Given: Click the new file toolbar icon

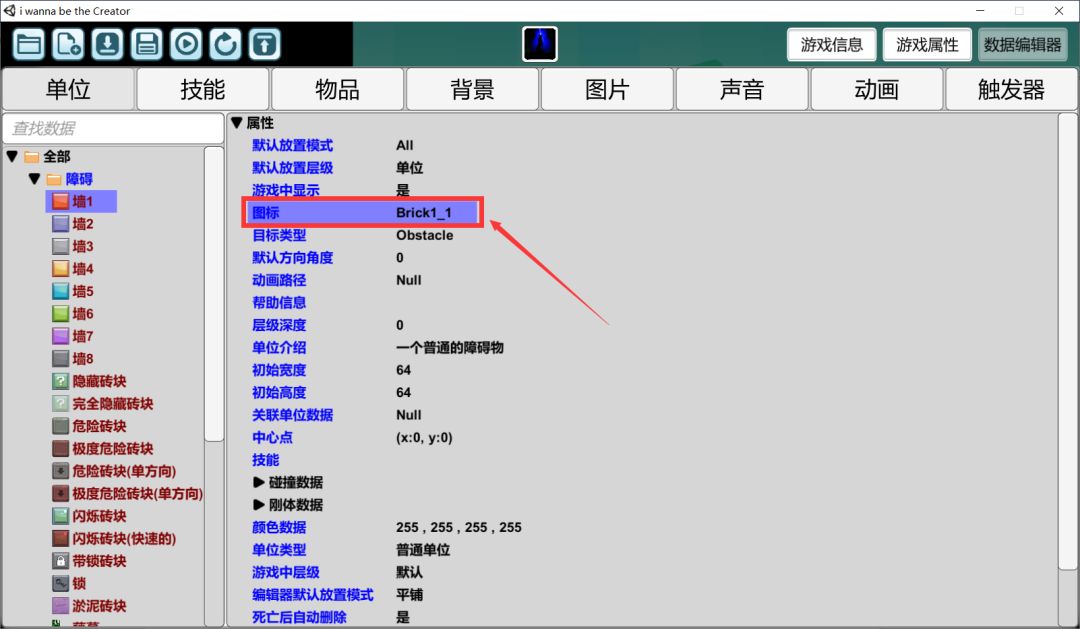Looking at the screenshot, I should point(69,44).
